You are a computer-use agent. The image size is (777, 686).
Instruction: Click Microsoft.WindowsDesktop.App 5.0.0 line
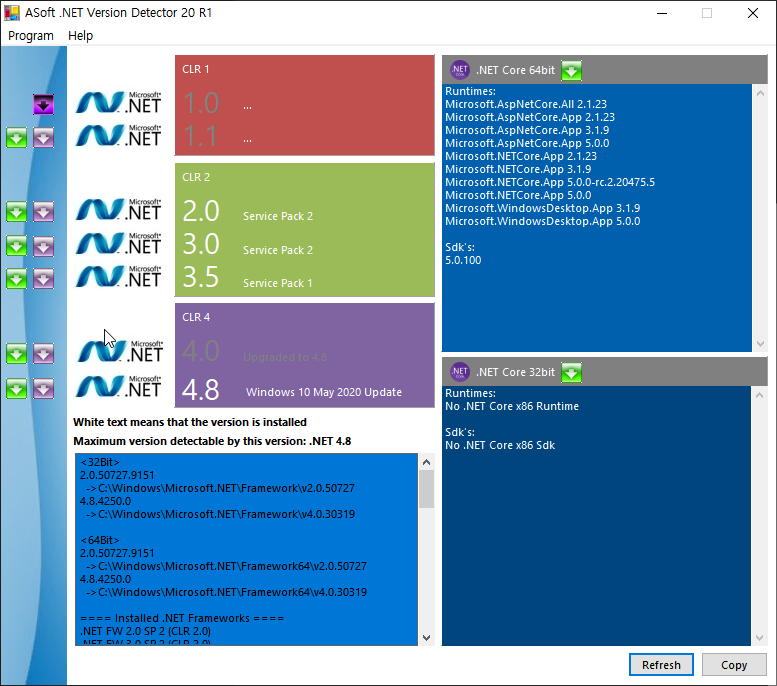pyautogui.click(x=543, y=221)
